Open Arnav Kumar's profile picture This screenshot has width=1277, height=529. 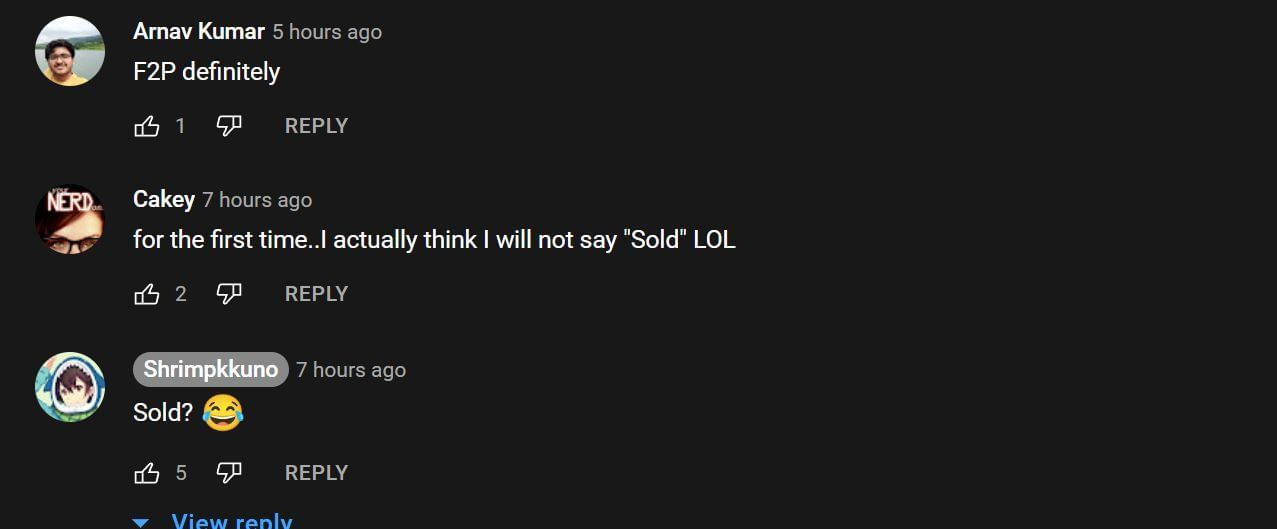(70, 51)
